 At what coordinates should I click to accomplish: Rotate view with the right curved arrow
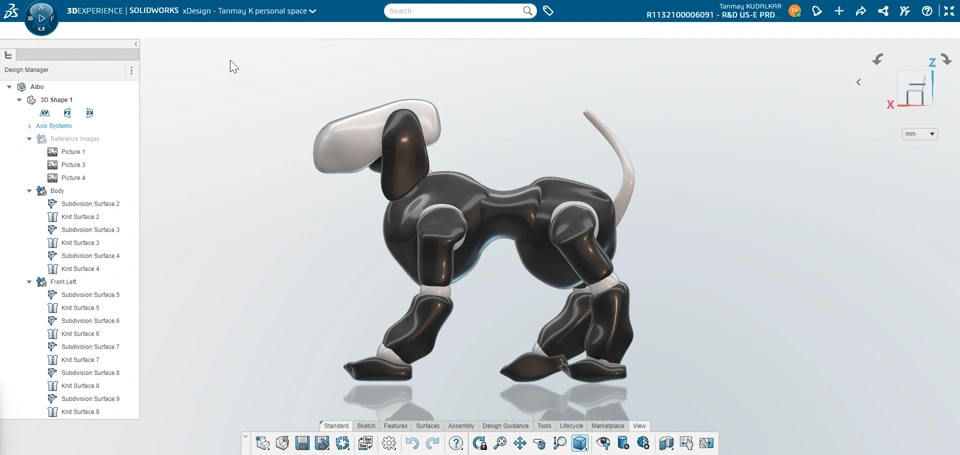[x=947, y=59]
